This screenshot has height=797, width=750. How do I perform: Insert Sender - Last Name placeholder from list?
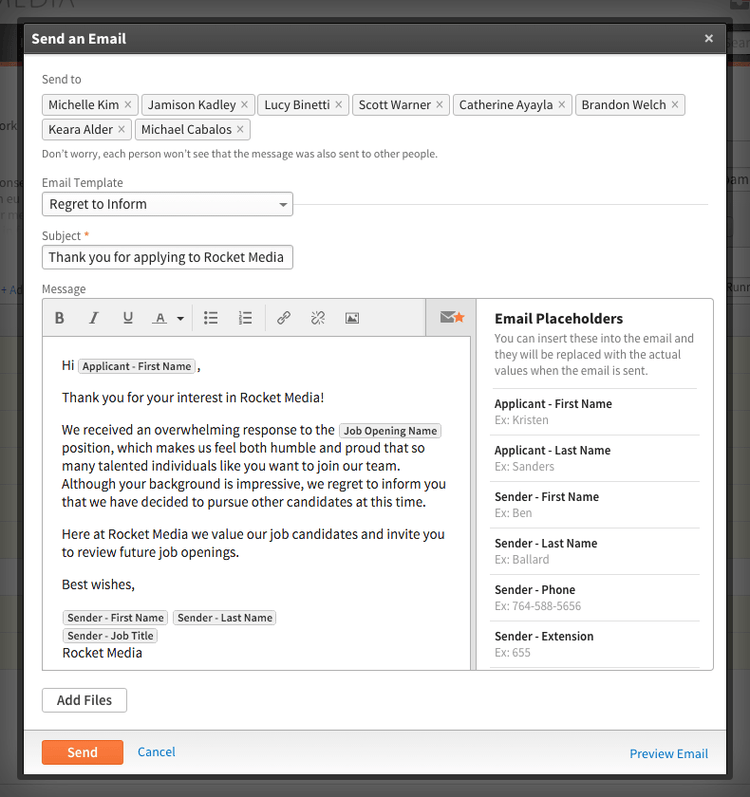595,551
